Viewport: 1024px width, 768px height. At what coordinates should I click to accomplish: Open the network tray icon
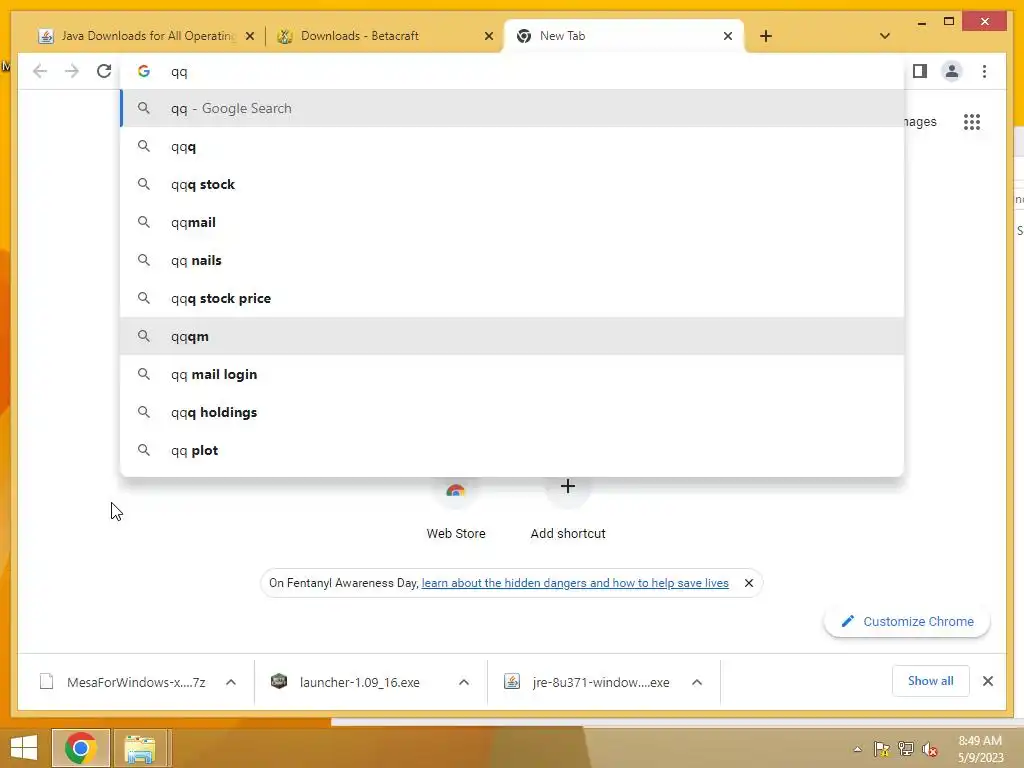click(906, 749)
